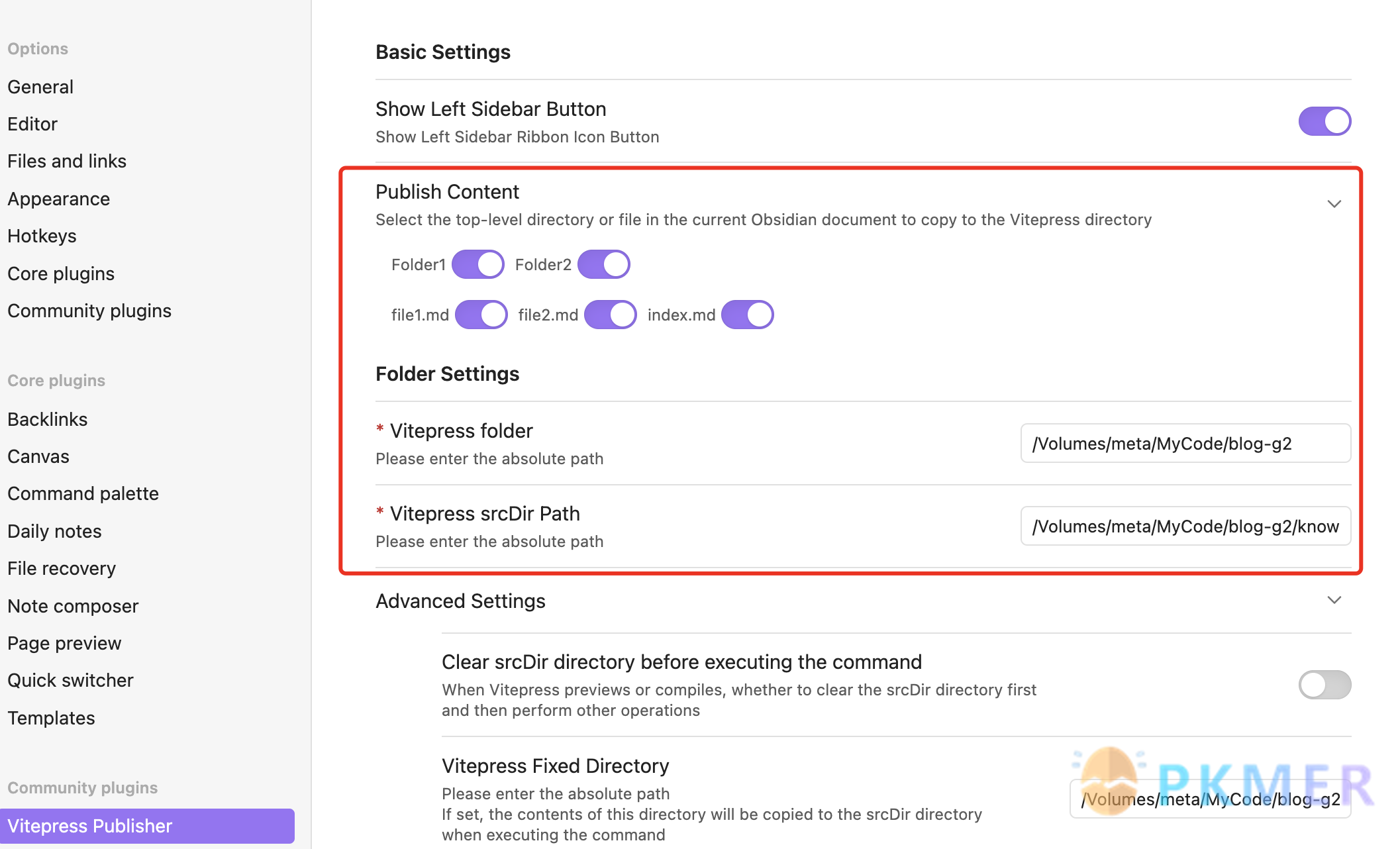Toggle the Show Left Sidebar Button on
This screenshot has height=849, width=1400.
click(1324, 120)
